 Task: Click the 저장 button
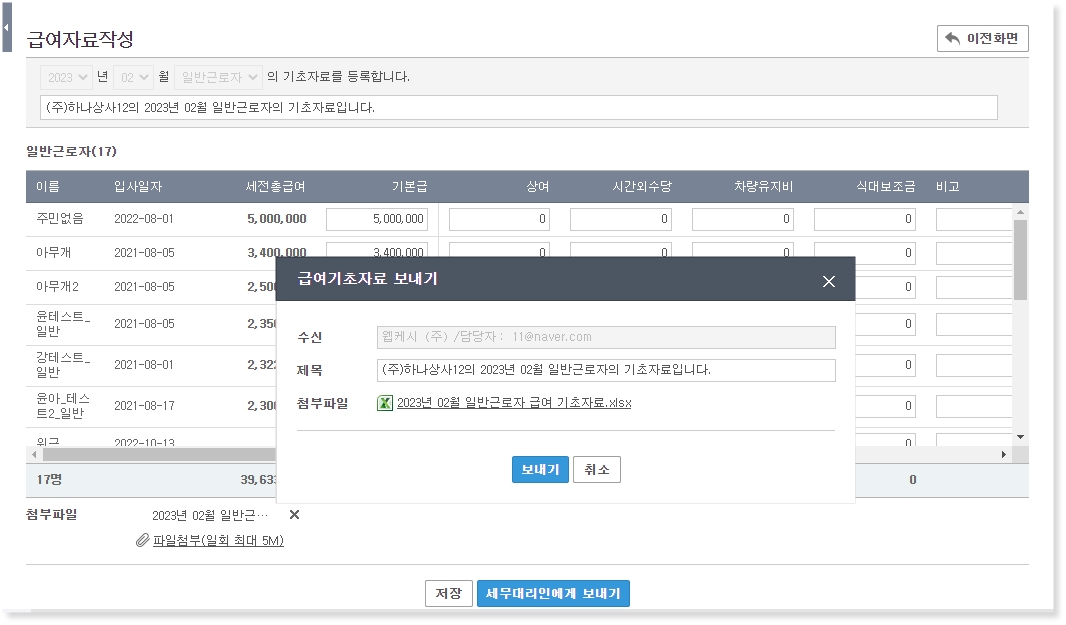pyautogui.click(x=448, y=594)
